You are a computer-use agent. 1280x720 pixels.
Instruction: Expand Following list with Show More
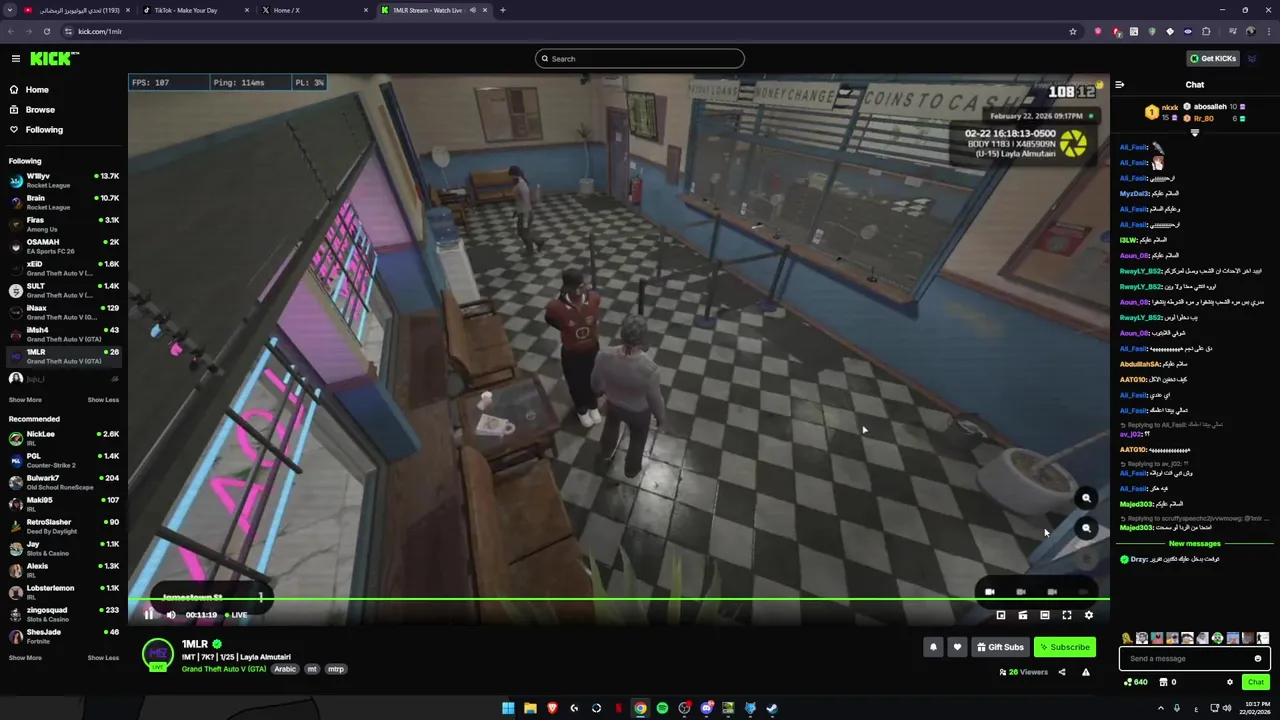click(x=25, y=400)
